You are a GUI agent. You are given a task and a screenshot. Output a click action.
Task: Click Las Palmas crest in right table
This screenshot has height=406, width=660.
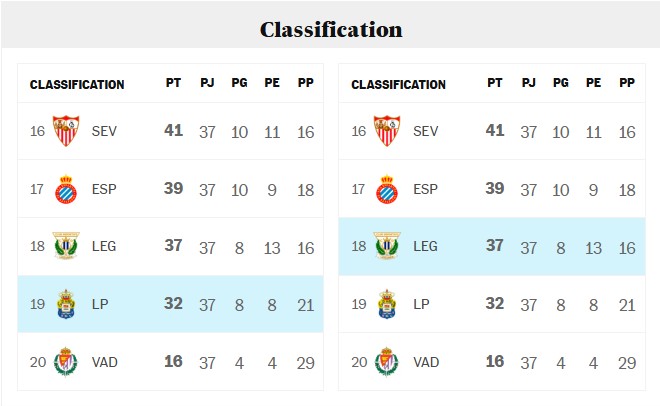pos(387,304)
